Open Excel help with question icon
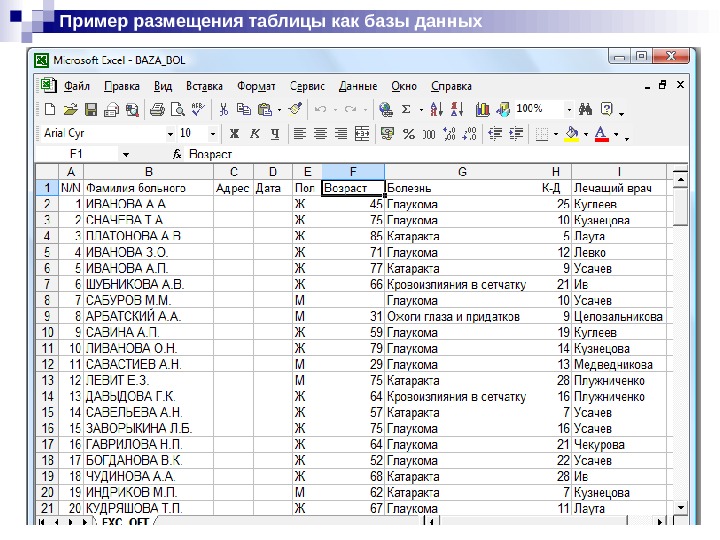 point(607,109)
